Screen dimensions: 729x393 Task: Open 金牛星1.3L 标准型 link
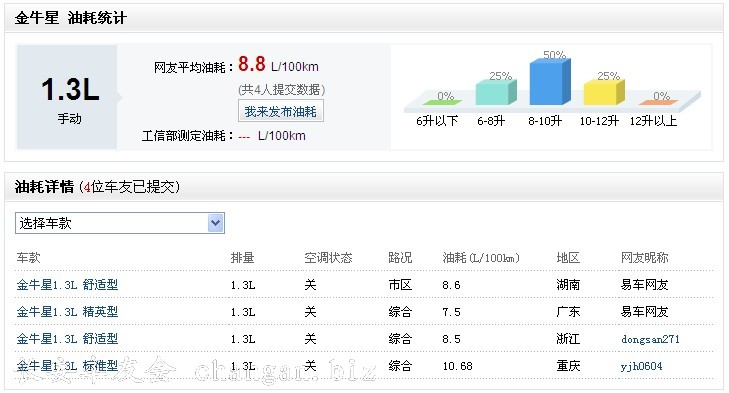click(67, 366)
